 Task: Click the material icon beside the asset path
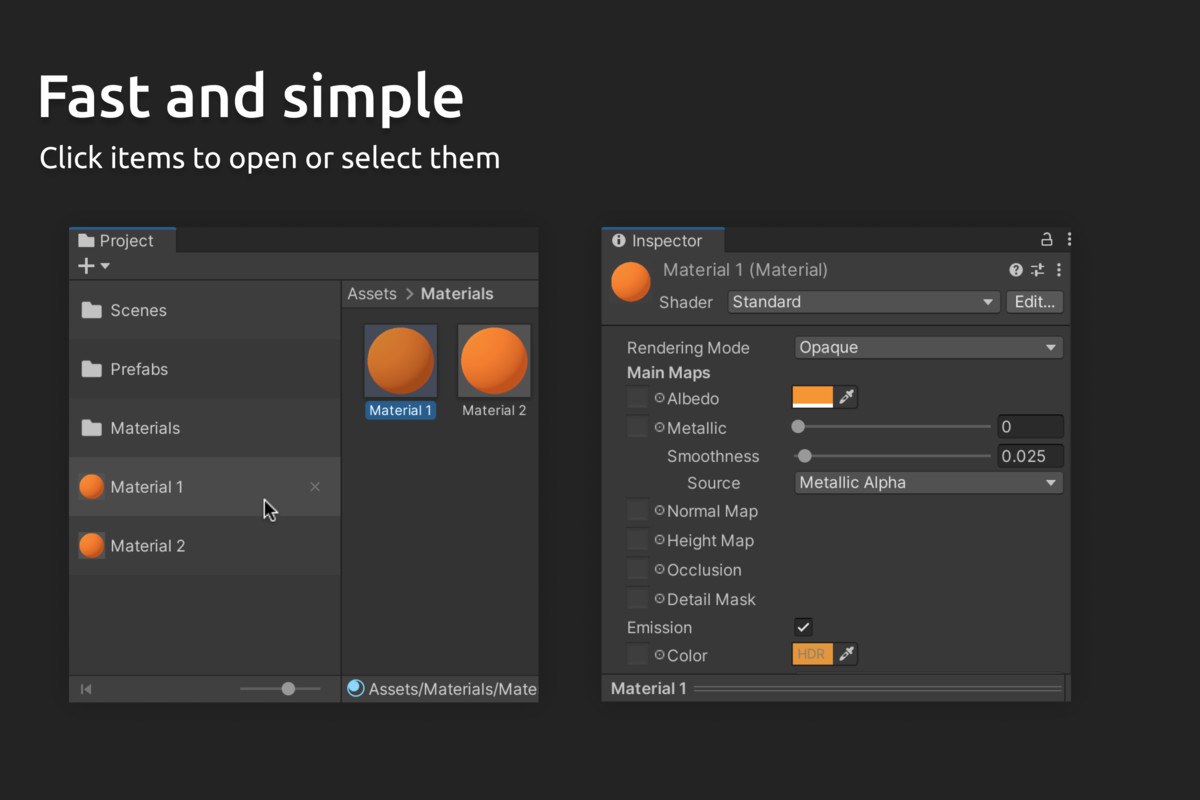tap(356, 688)
